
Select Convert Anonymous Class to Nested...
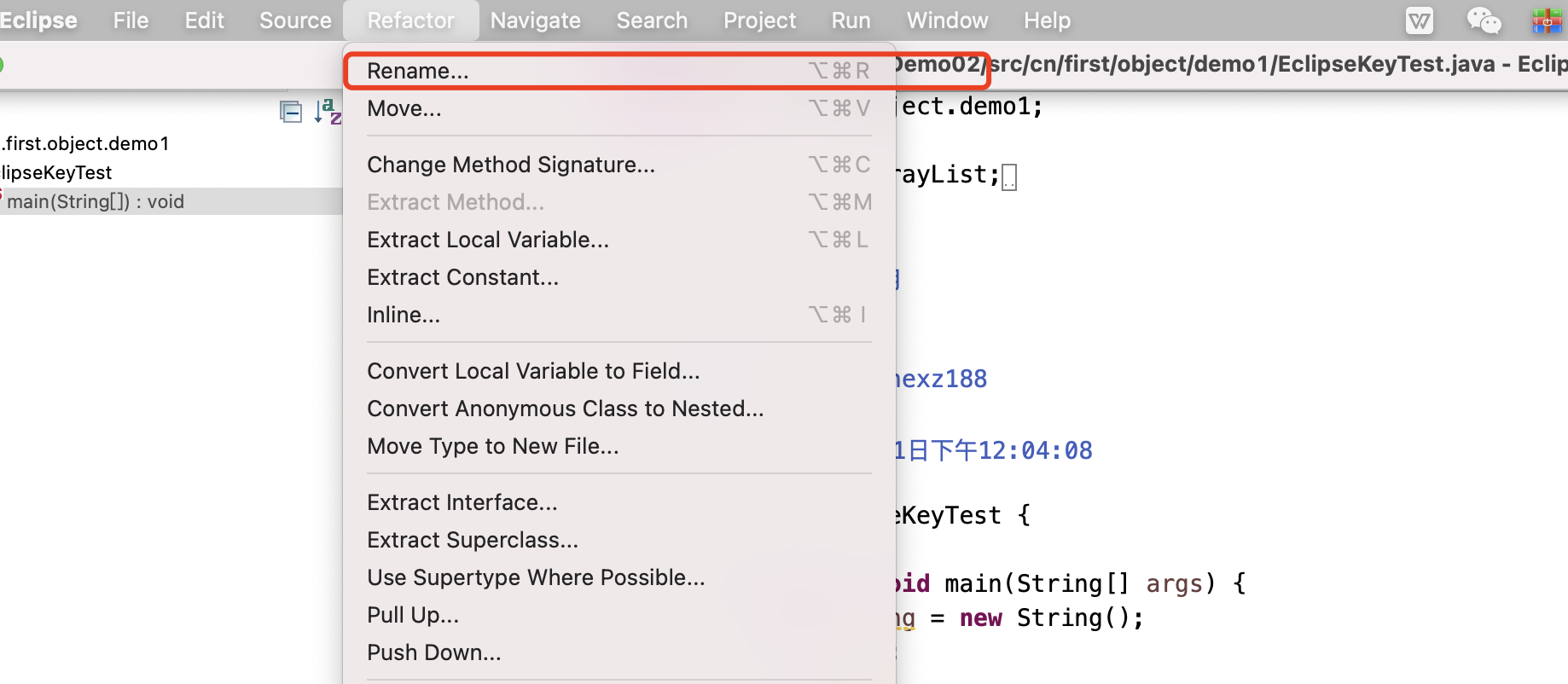(619, 409)
